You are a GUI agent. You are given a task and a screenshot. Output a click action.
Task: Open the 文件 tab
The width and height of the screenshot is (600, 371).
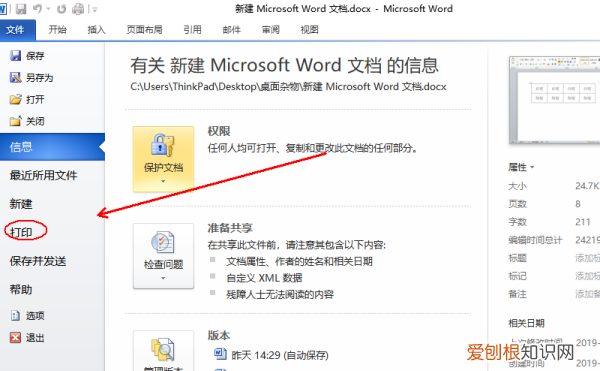tap(18, 30)
